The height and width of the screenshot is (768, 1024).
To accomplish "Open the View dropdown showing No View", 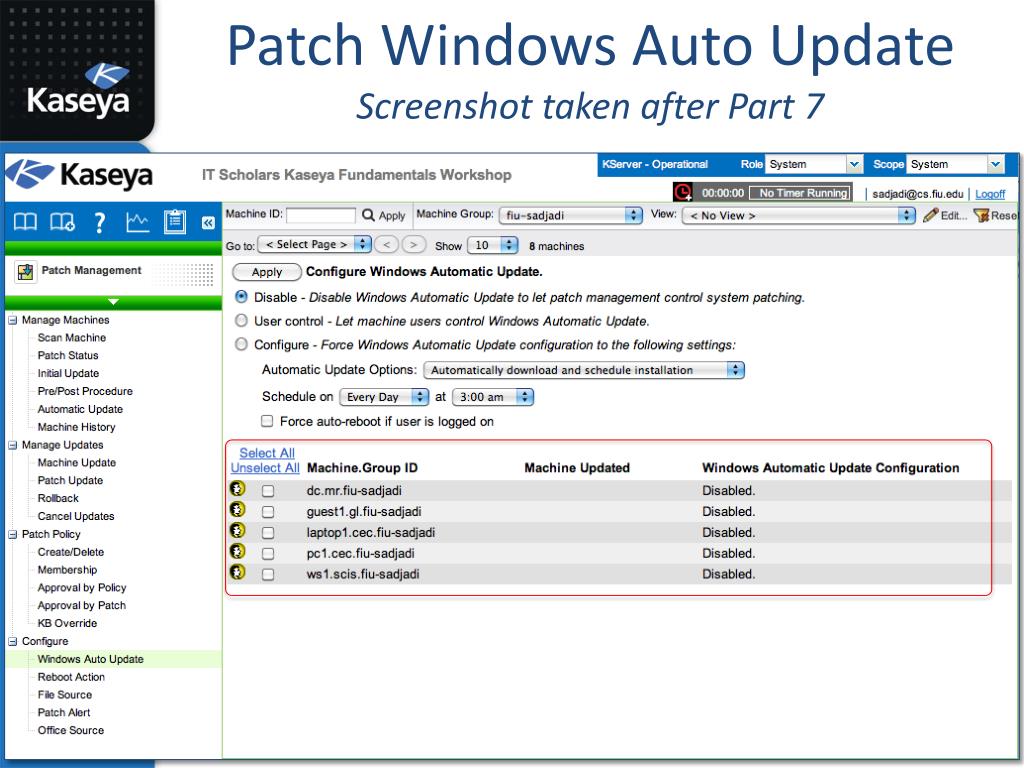I will click(x=799, y=215).
